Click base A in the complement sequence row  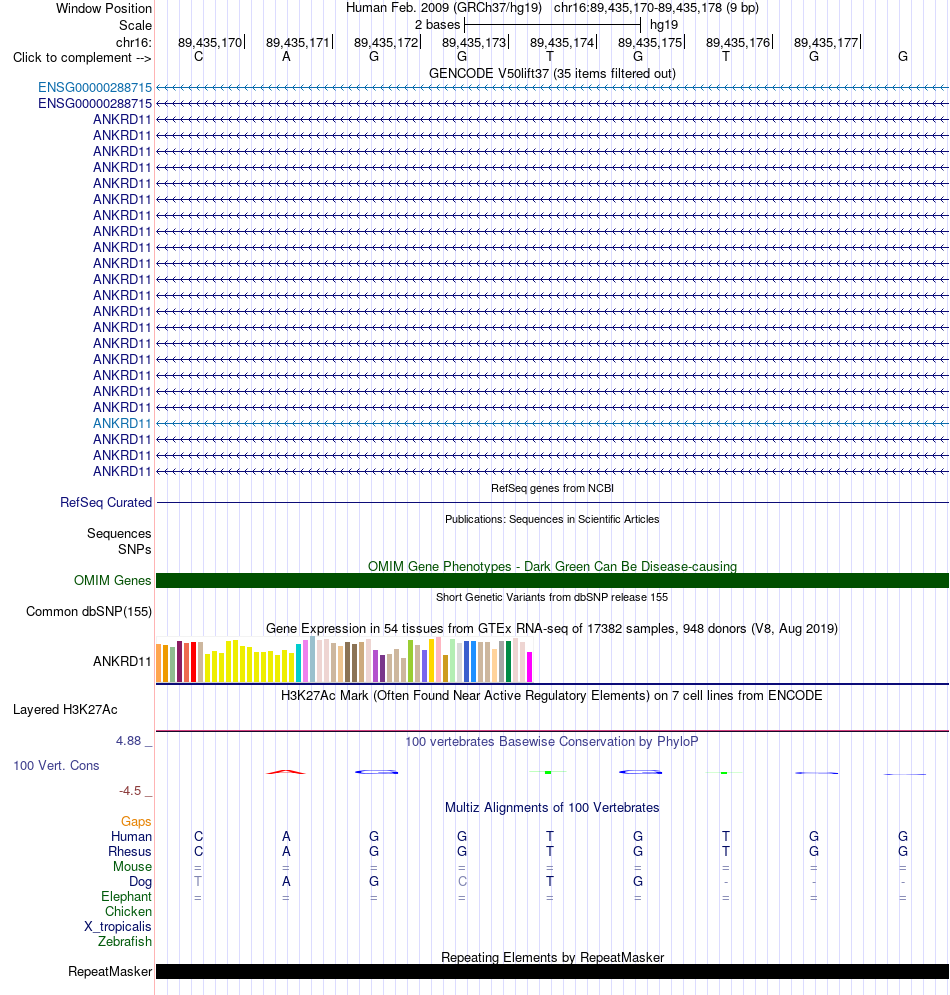point(286,56)
